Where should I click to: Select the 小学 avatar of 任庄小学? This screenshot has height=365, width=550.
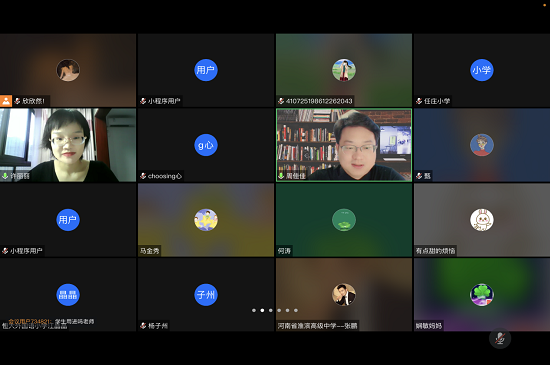tap(482, 70)
